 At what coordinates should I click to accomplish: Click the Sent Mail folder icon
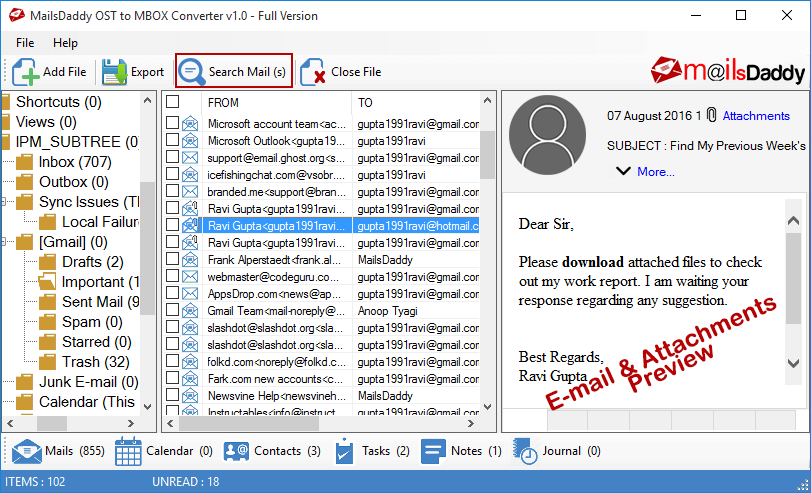pyautogui.click(x=47, y=302)
